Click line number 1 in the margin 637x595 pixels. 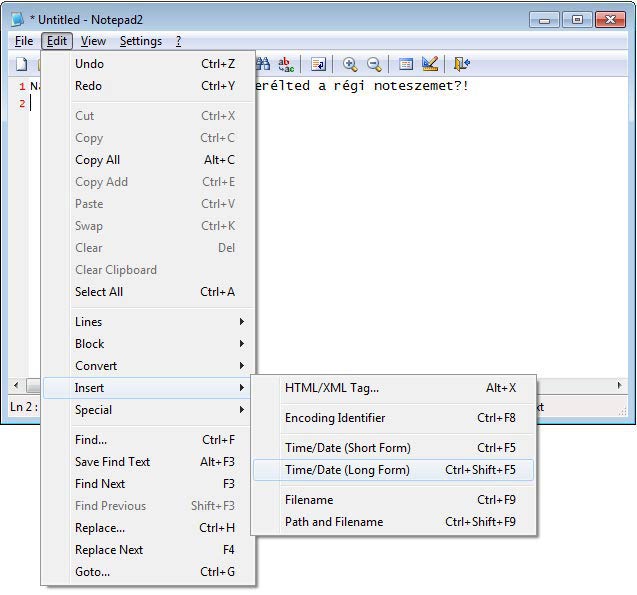pos(22,86)
